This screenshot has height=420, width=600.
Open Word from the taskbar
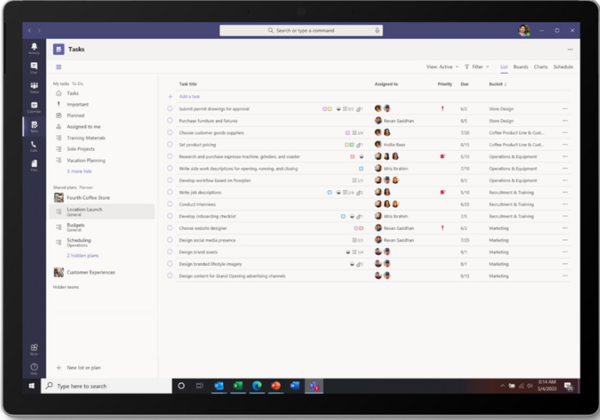click(295, 386)
